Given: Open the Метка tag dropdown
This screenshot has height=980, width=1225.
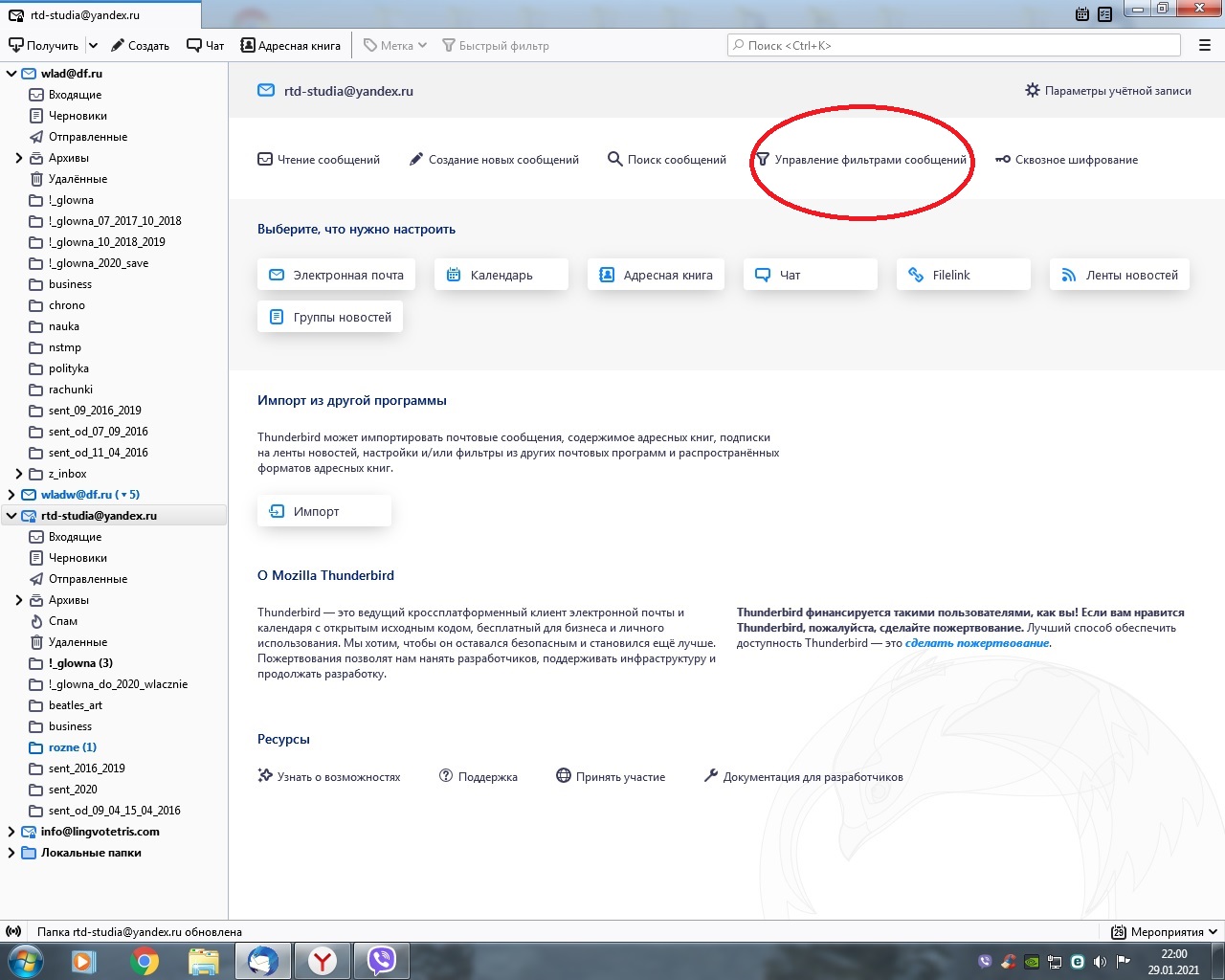Looking at the screenshot, I should tap(395, 45).
